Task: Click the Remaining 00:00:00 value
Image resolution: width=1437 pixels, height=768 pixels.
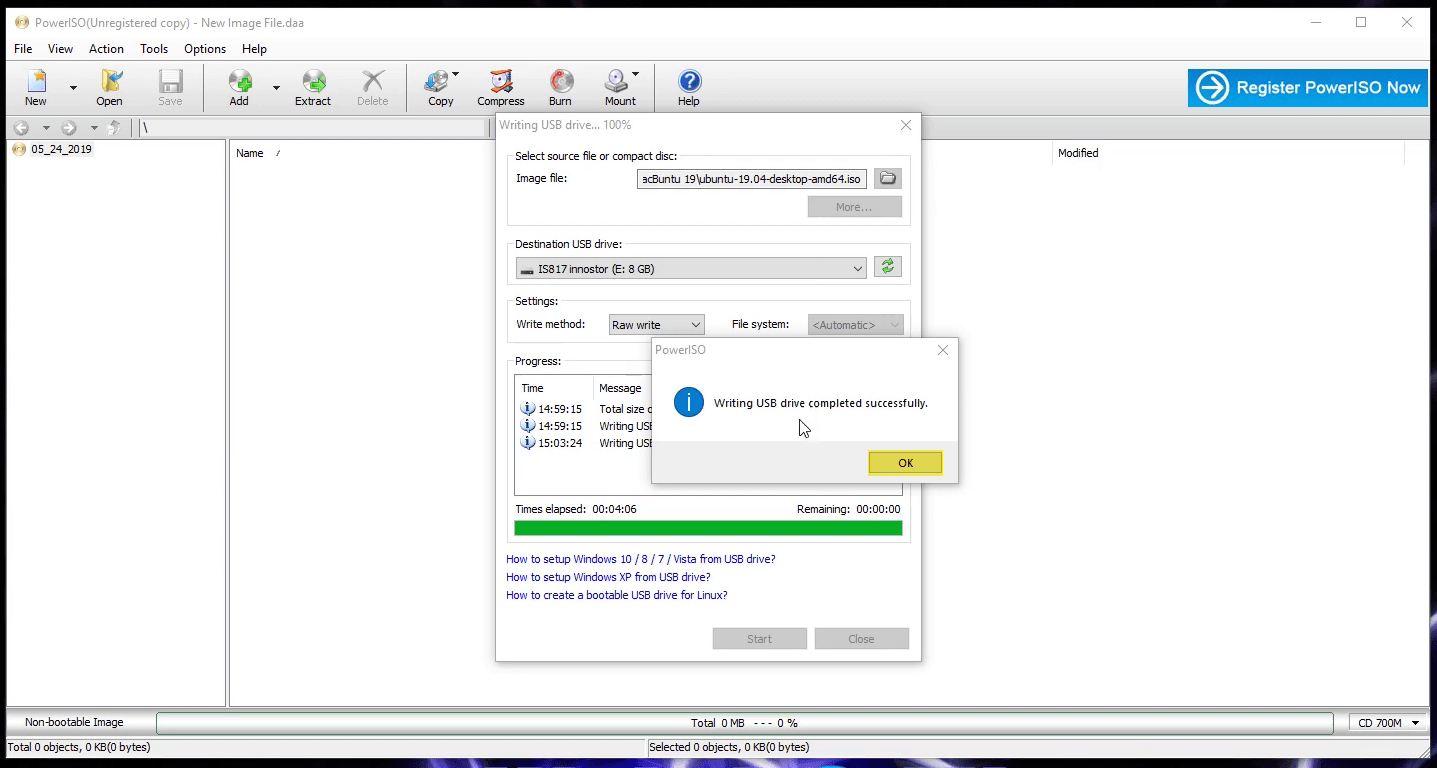Action: [x=878, y=509]
